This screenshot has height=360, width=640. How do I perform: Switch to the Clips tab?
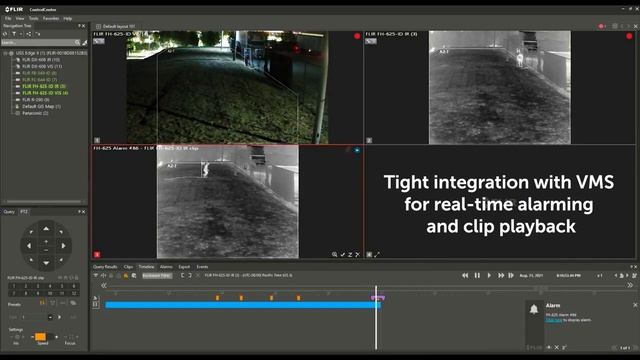point(128,267)
